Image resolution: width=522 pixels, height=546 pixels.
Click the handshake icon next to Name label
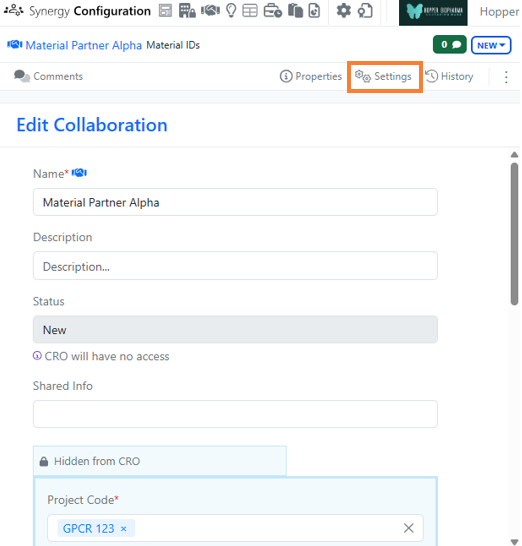79,173
